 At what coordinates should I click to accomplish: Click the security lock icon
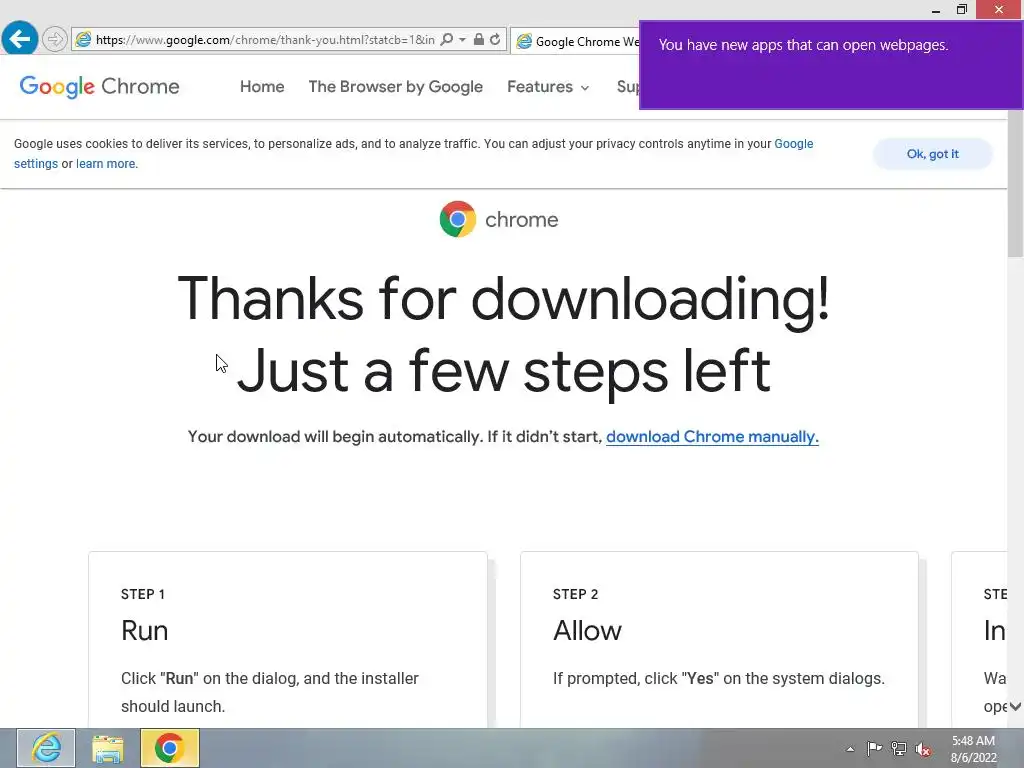[479, 40]
